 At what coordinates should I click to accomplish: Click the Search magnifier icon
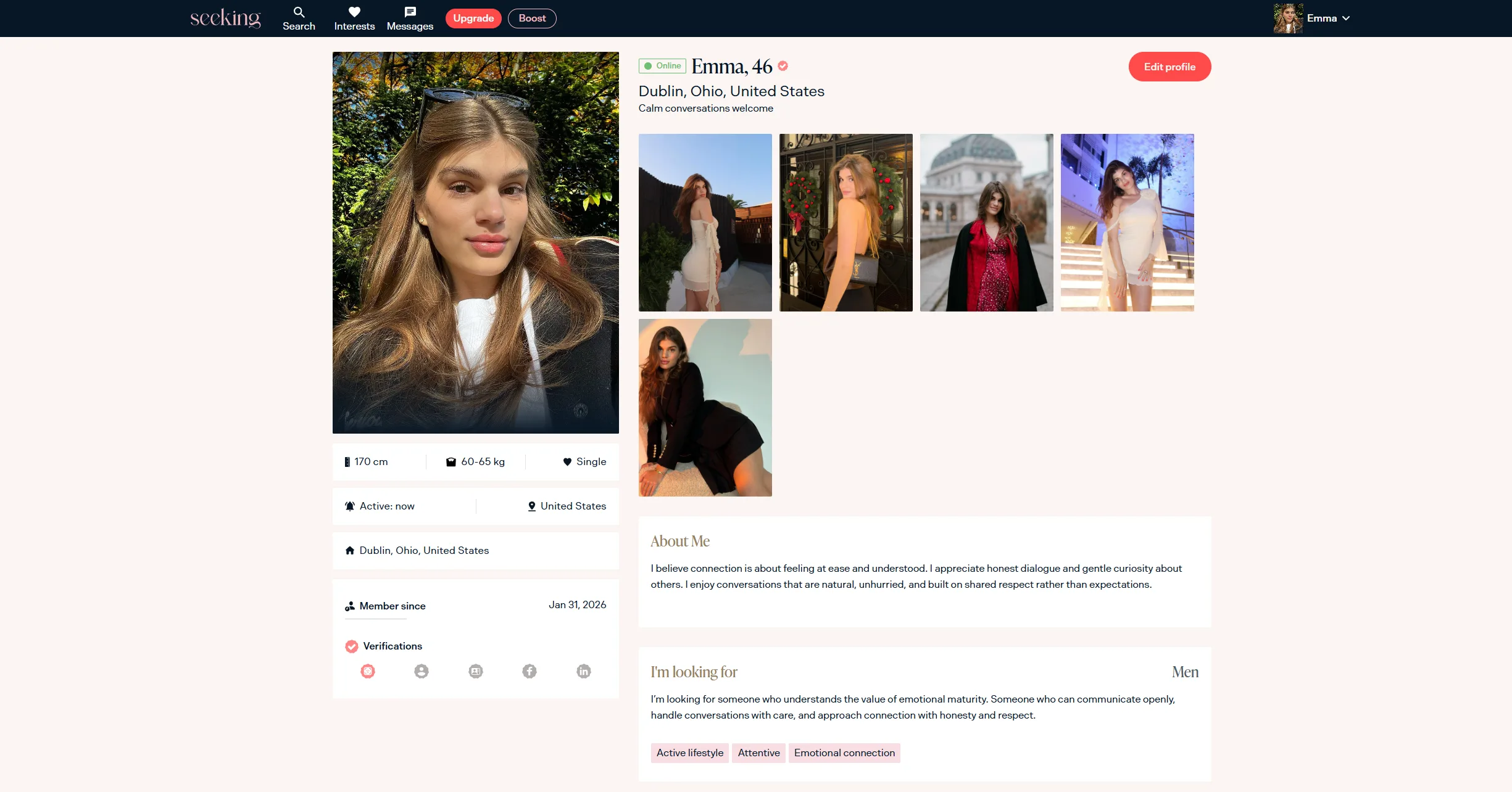(x=299, y=12)
